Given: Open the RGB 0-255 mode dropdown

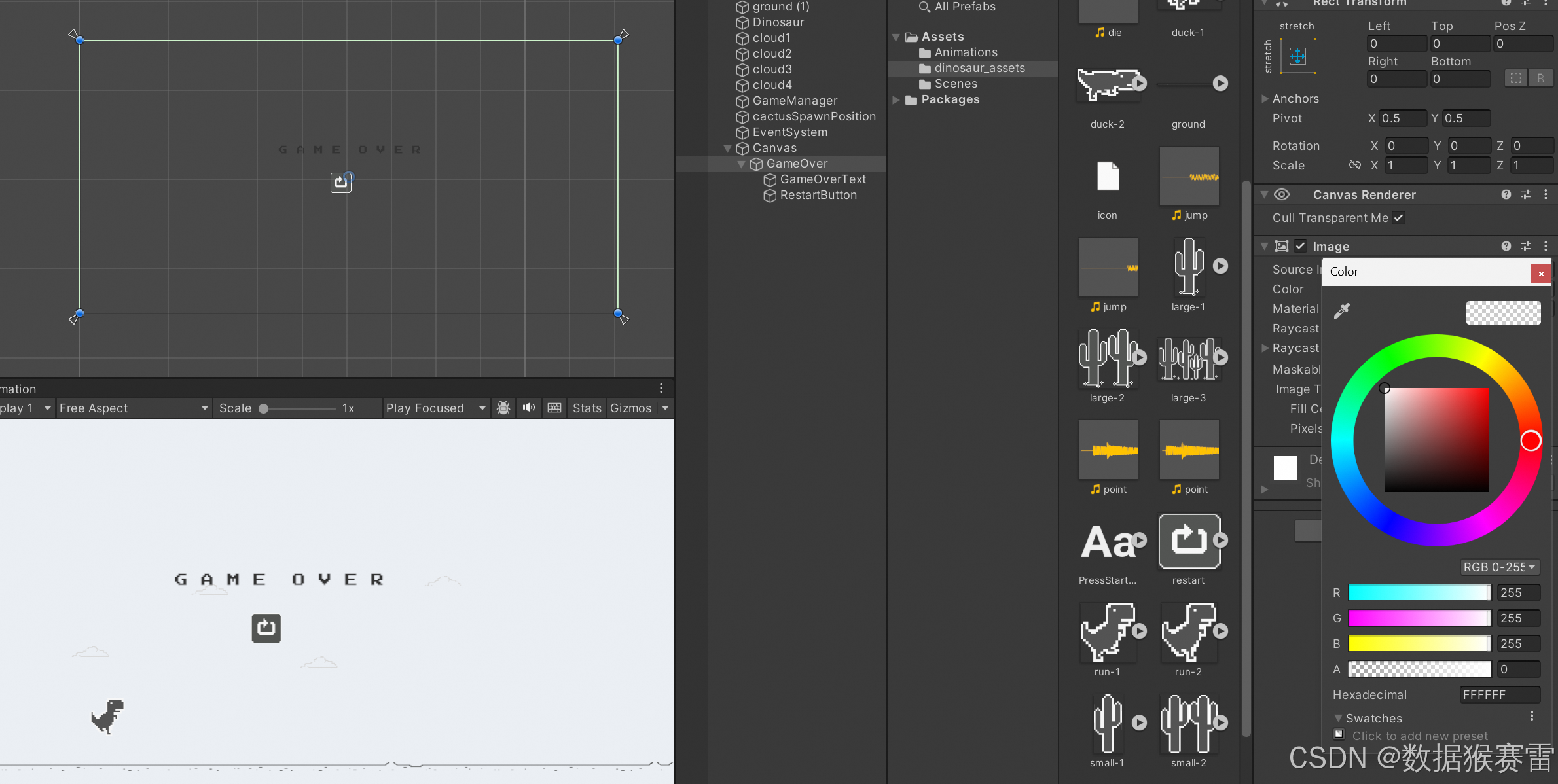Looking at the screenshot, I should 1500,567.
